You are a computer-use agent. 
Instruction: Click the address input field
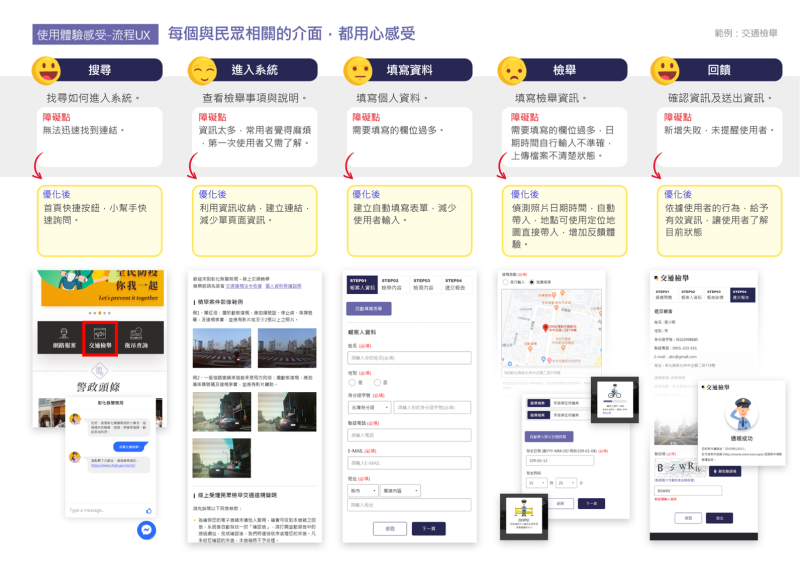(409, 505)
